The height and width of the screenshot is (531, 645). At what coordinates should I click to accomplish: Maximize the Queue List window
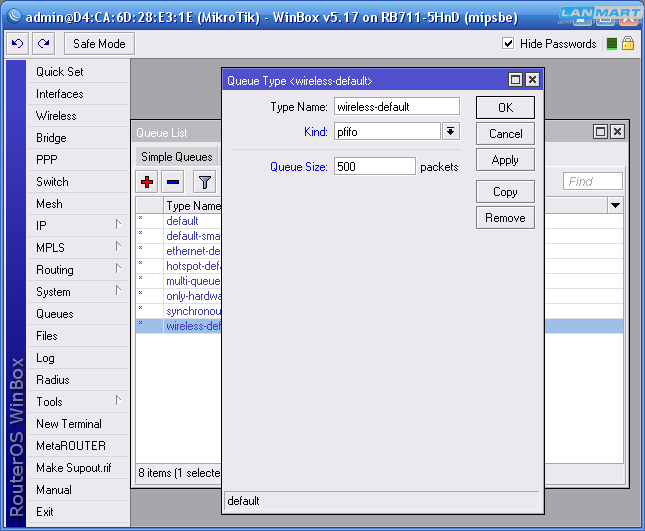(x=601, y=132)
